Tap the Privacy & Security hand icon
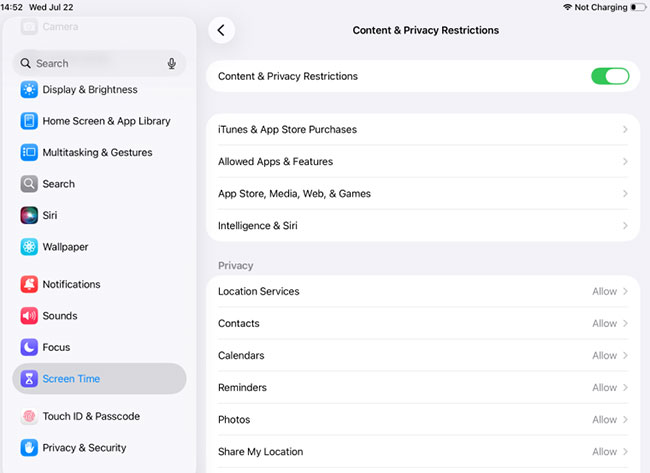Screen dimensions: 650x473 [29, 448]
